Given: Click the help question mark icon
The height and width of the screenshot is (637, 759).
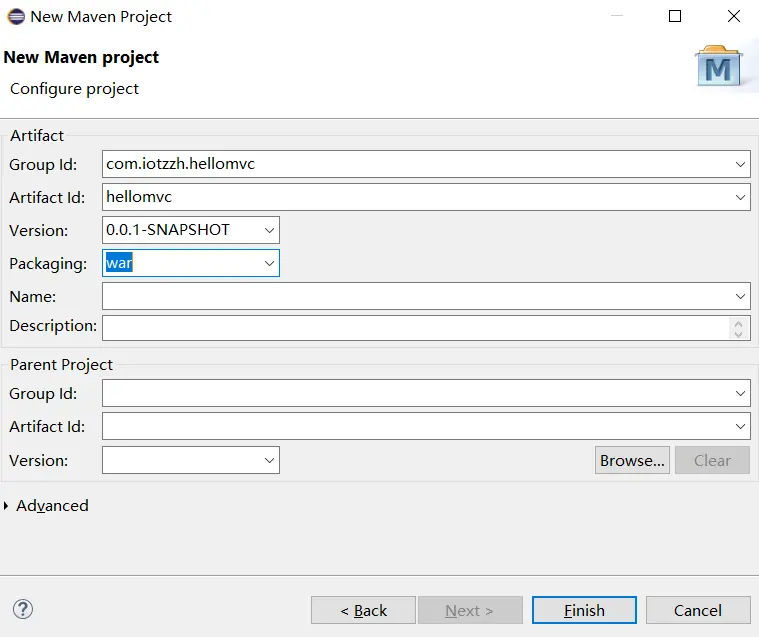Looking at the screenshot, I should pos(23,609).
